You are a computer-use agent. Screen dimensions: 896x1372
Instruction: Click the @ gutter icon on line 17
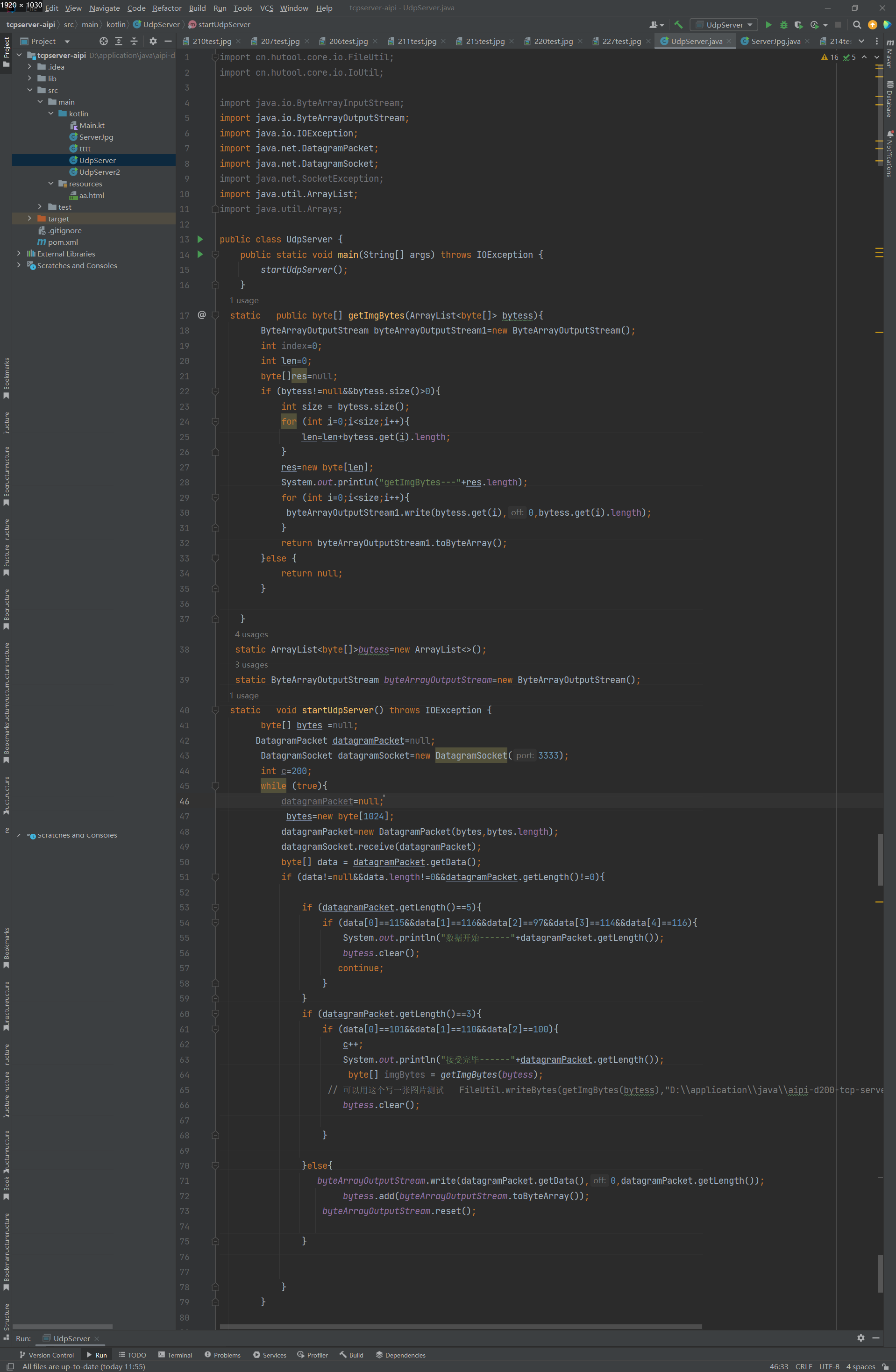[201, 315]
